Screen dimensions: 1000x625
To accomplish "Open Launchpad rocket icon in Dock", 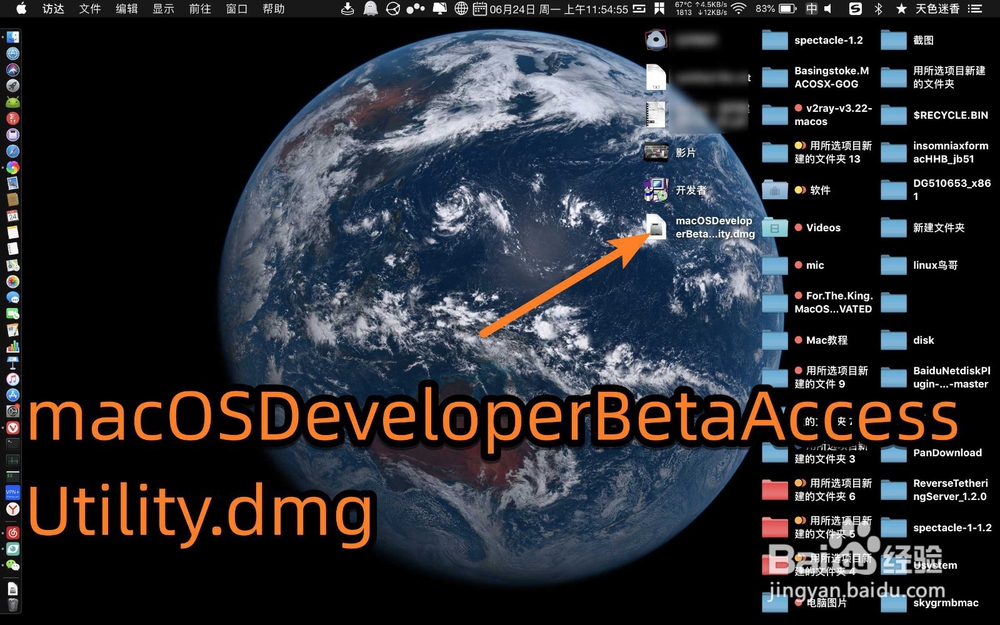I will pos(12,86).
